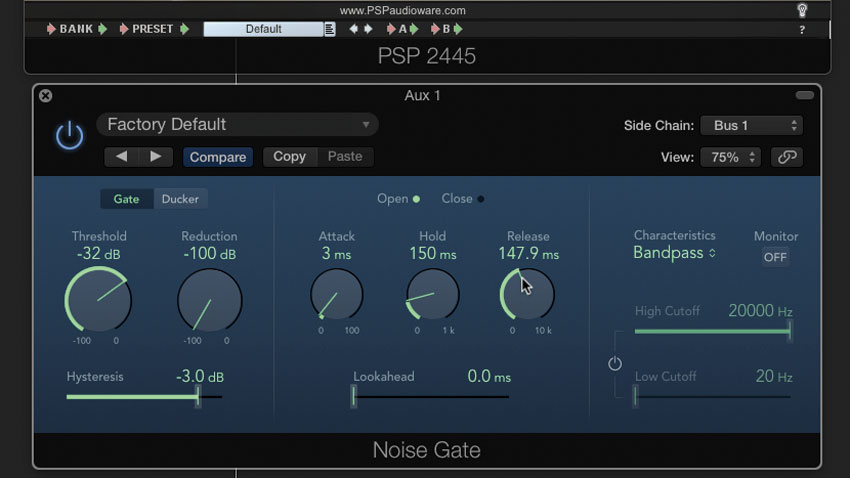Screen dimensions: 850x478
Task: Open the View 75% size dropdown
Action: [x=731, y=157]
